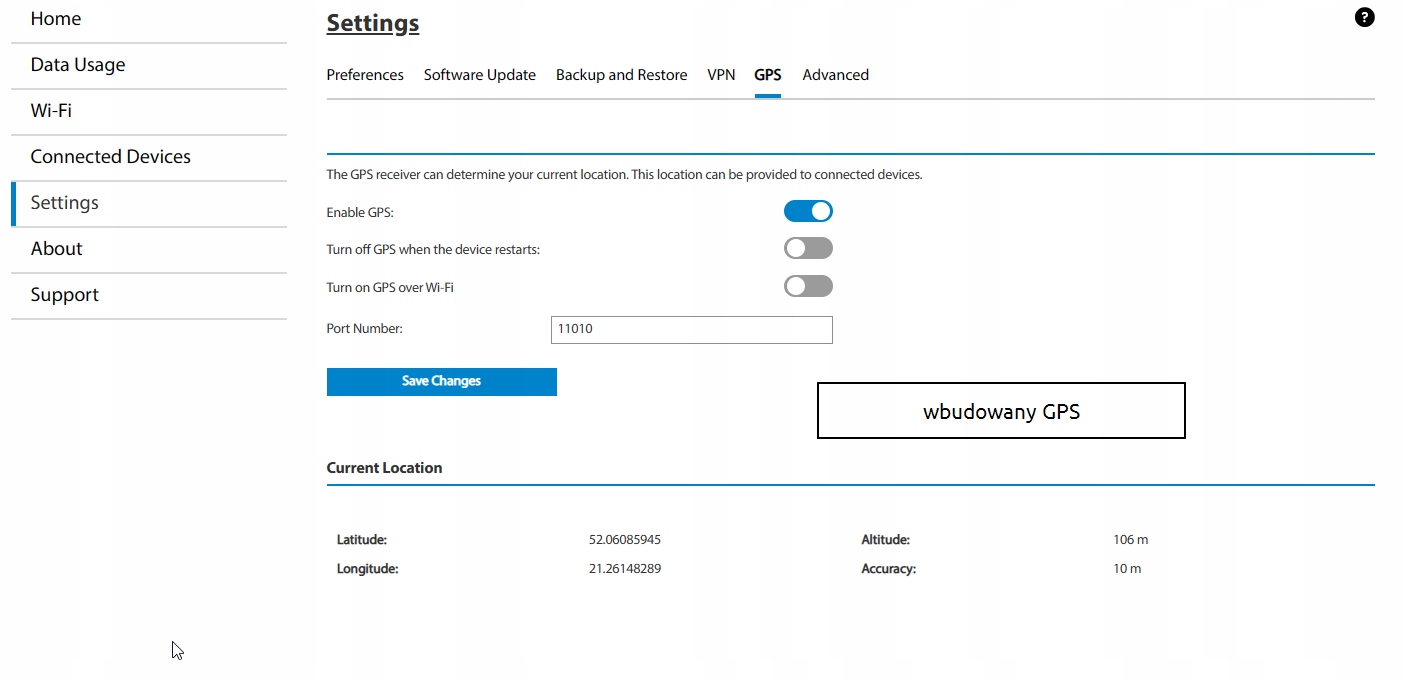Open the Preferences tab
1404x680 pixels.
(x=365, y=75)
